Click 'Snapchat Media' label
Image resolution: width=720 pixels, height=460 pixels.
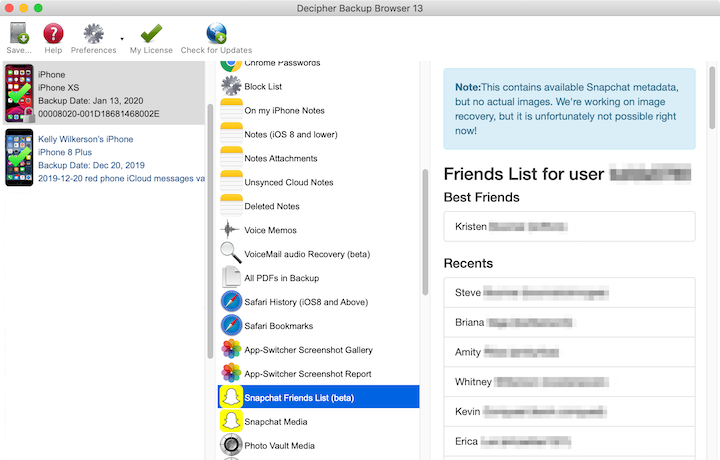pos(276,421)
